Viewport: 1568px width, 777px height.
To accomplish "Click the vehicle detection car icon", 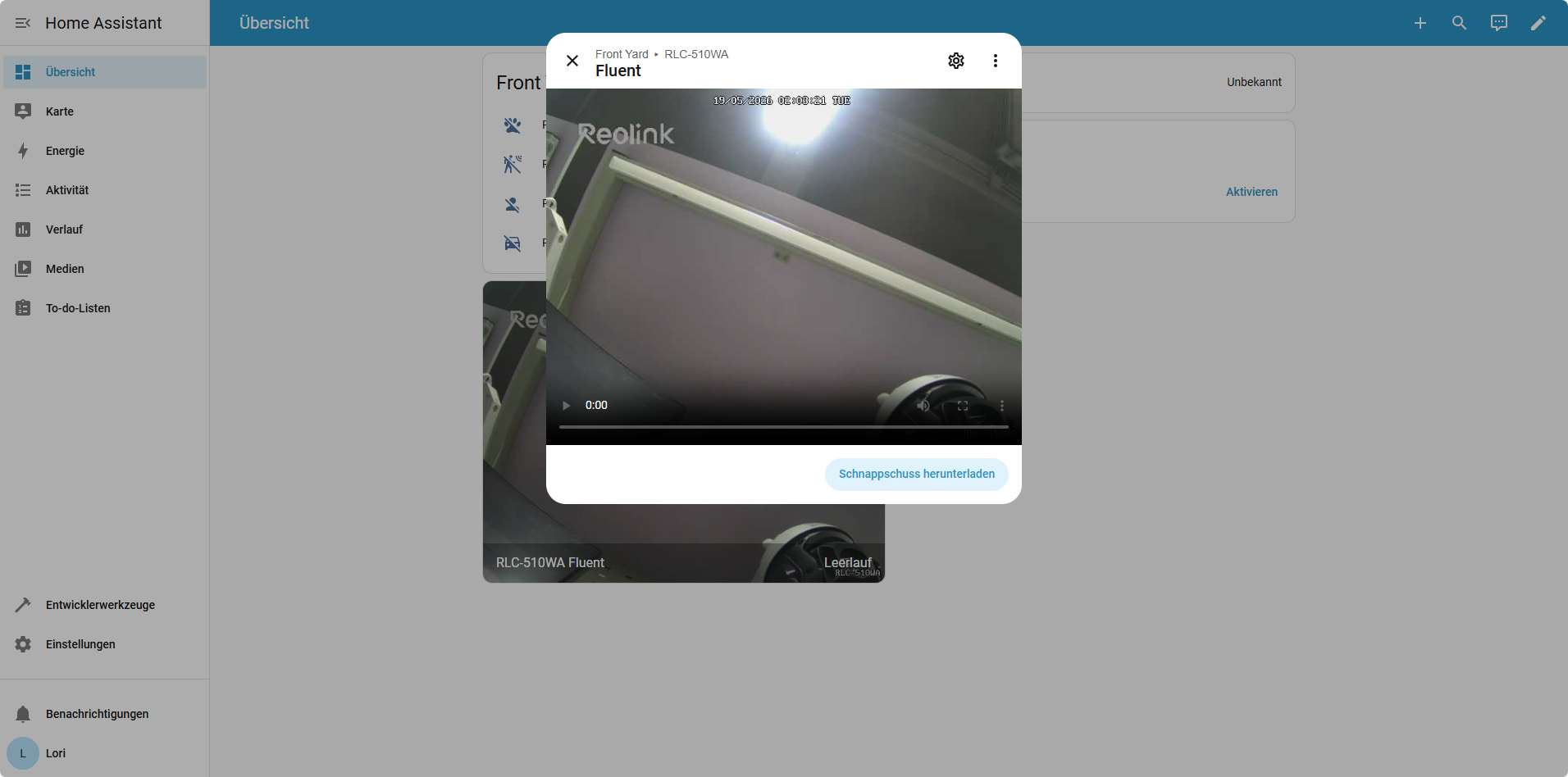I will 513,243.
